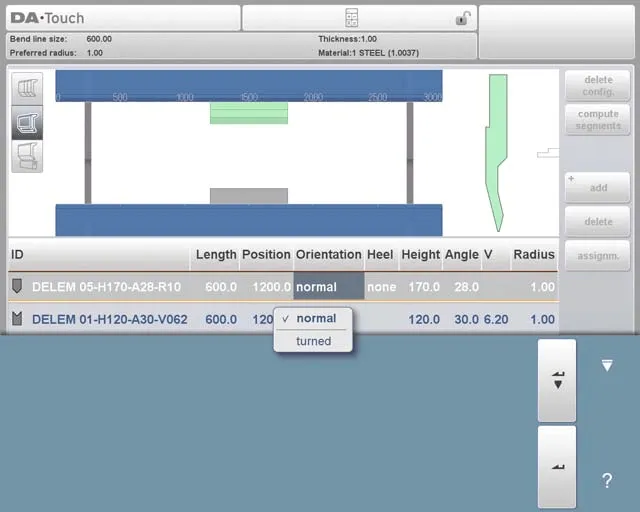Open the Orientation cell of punch row
Viewport: 640px width, 512px height.
[x=328, y=286]
